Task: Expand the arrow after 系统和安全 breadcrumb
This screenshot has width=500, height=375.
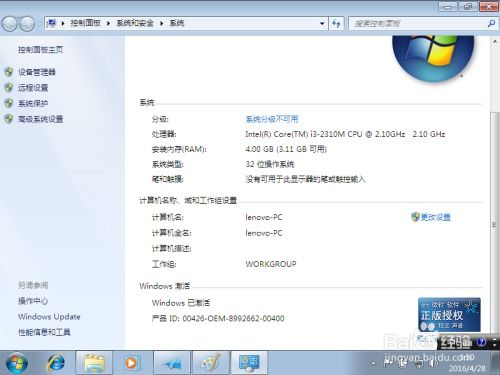Action: pyautogui.click(x=162, y=23)
